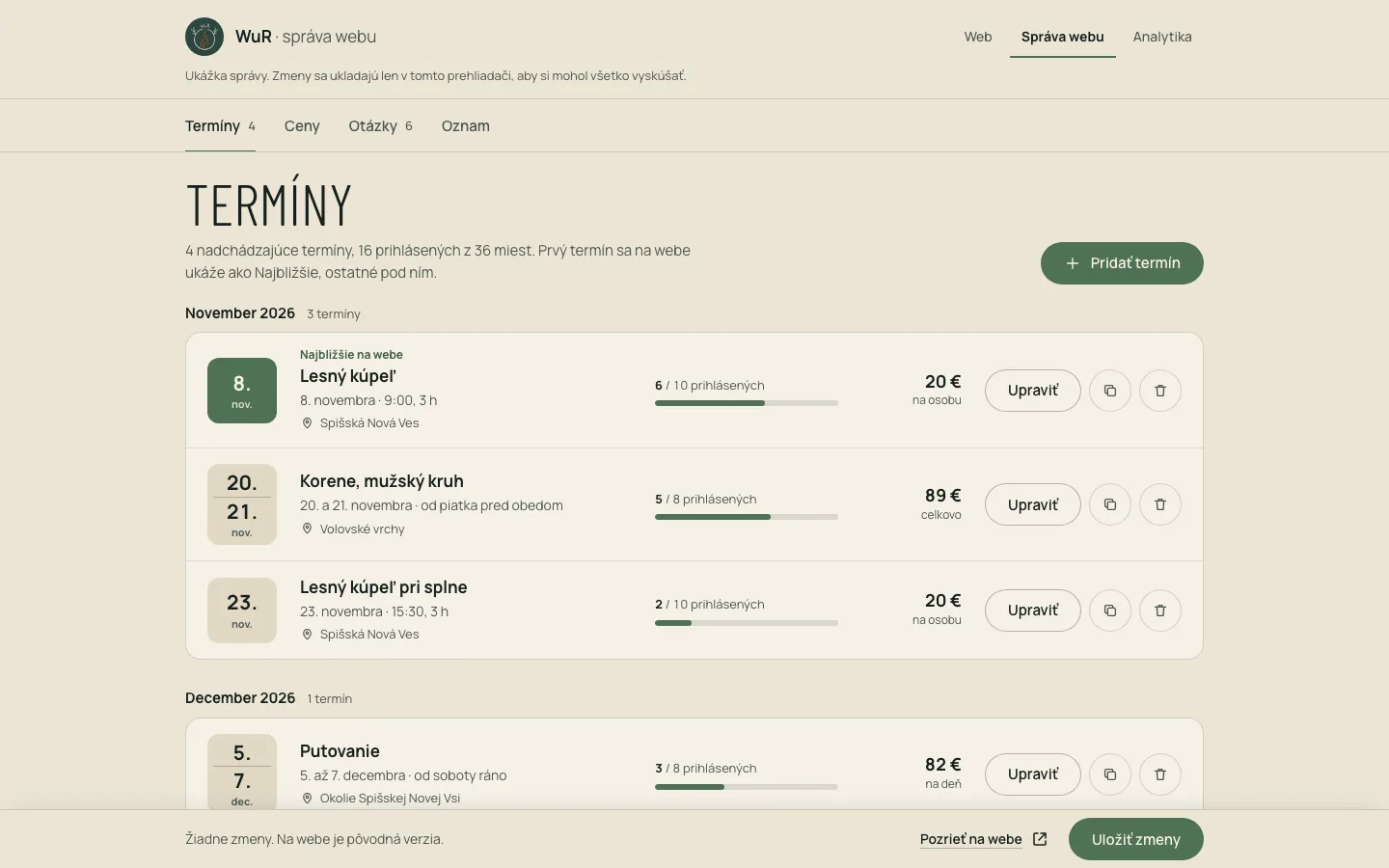This screenshot has height=868, width=1389.
Task: Click the Uložiť zmeny button
Action: [x=1136, y=839]
